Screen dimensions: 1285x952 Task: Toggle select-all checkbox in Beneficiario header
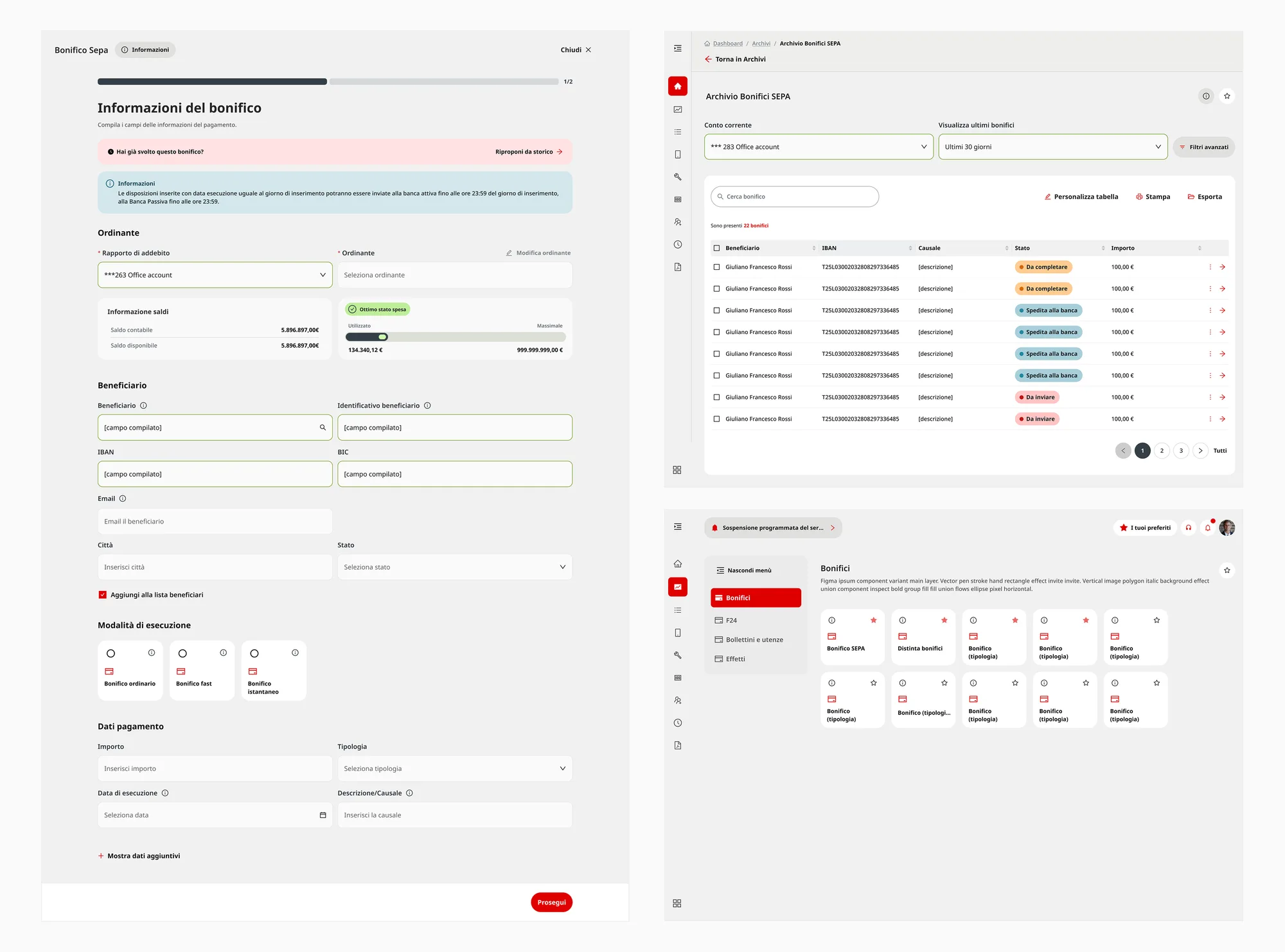coord(716,248)
